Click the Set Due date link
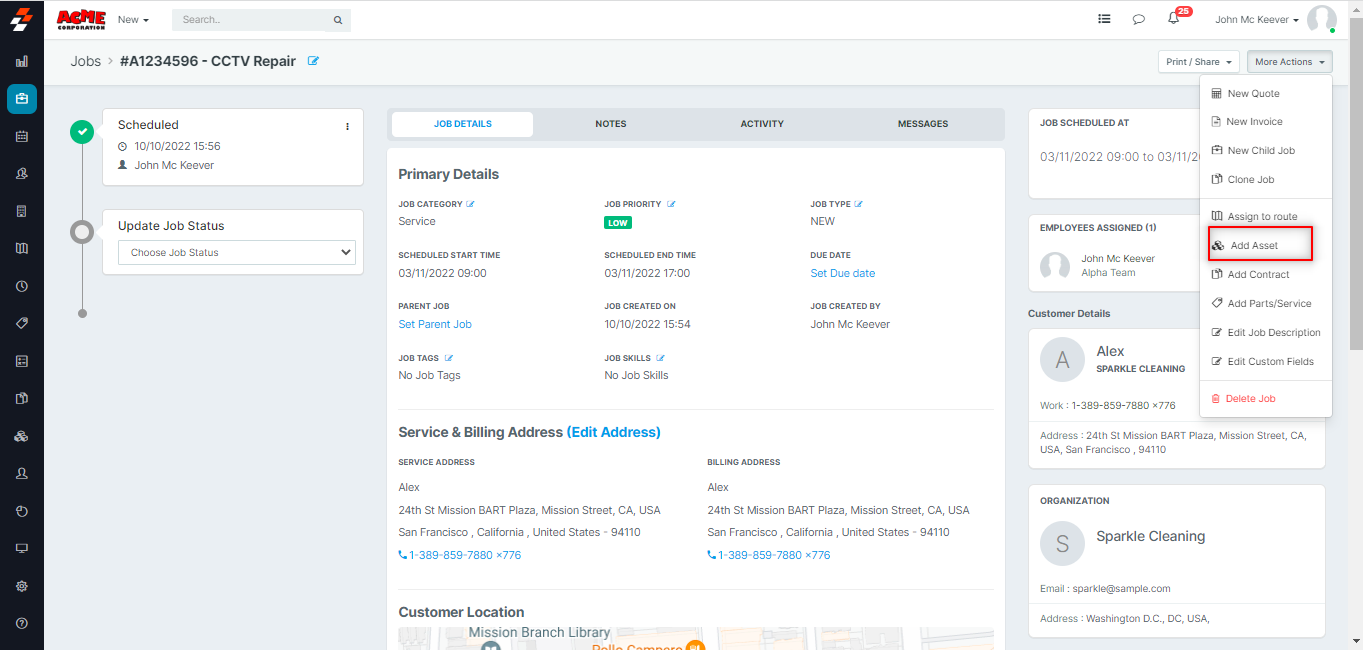The width and height of the screenshot is (1363, 650). [x=842, y=273]
